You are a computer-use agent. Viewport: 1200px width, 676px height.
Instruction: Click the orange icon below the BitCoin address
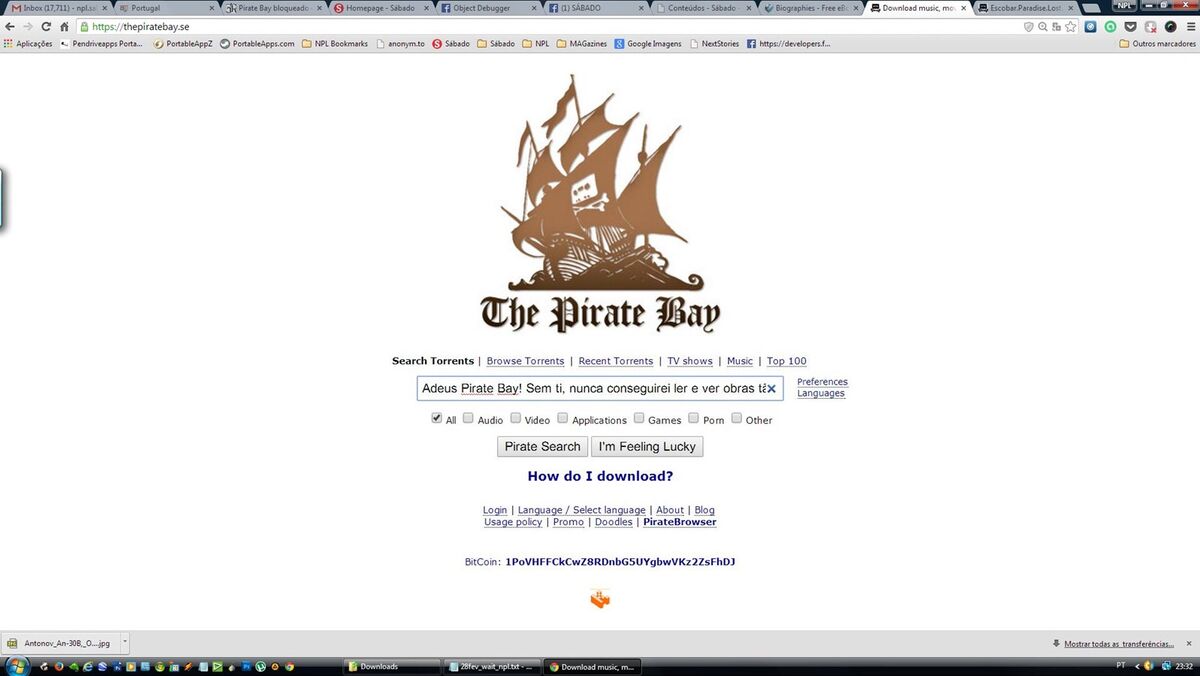pos(600,599)
